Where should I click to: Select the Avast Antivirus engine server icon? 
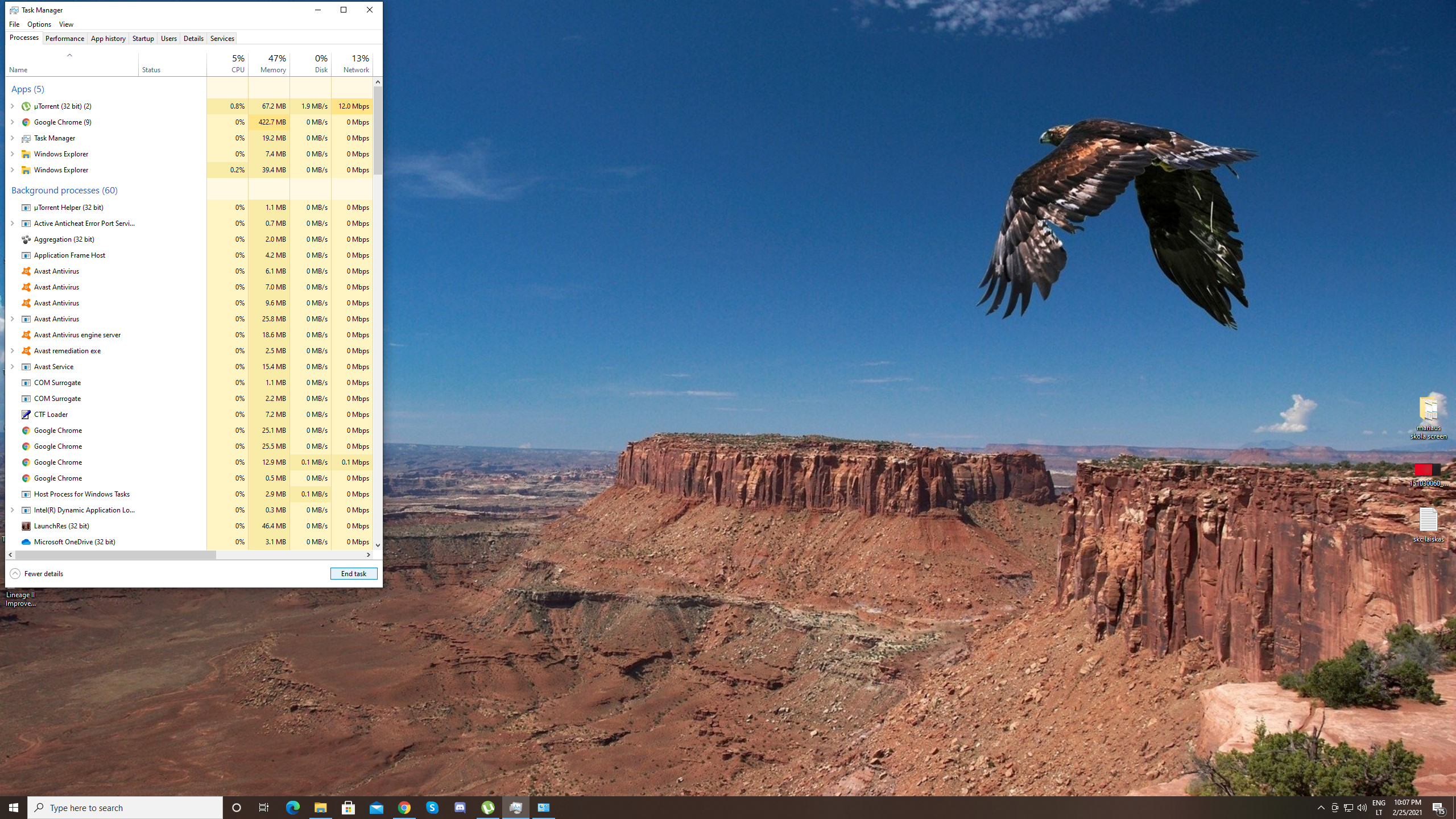point(26,335)
